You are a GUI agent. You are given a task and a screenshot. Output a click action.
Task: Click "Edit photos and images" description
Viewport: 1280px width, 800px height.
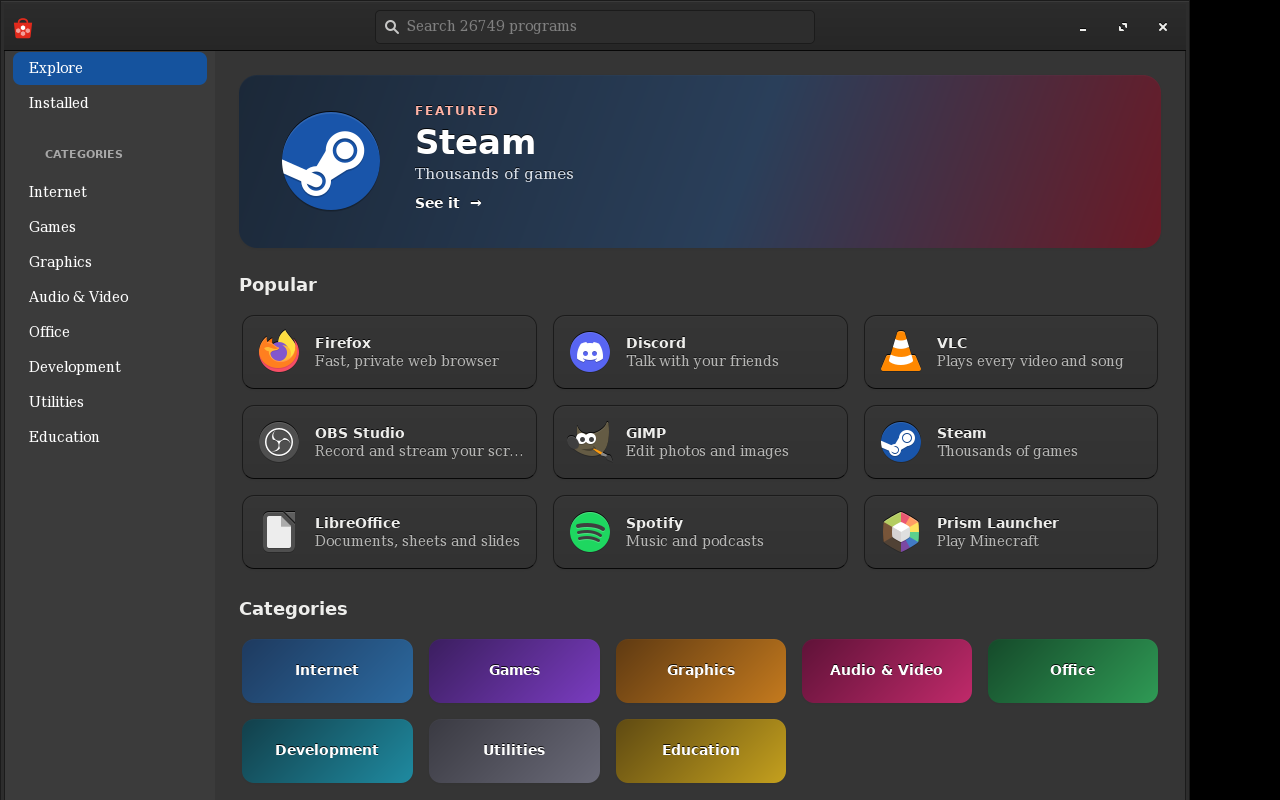707,451
